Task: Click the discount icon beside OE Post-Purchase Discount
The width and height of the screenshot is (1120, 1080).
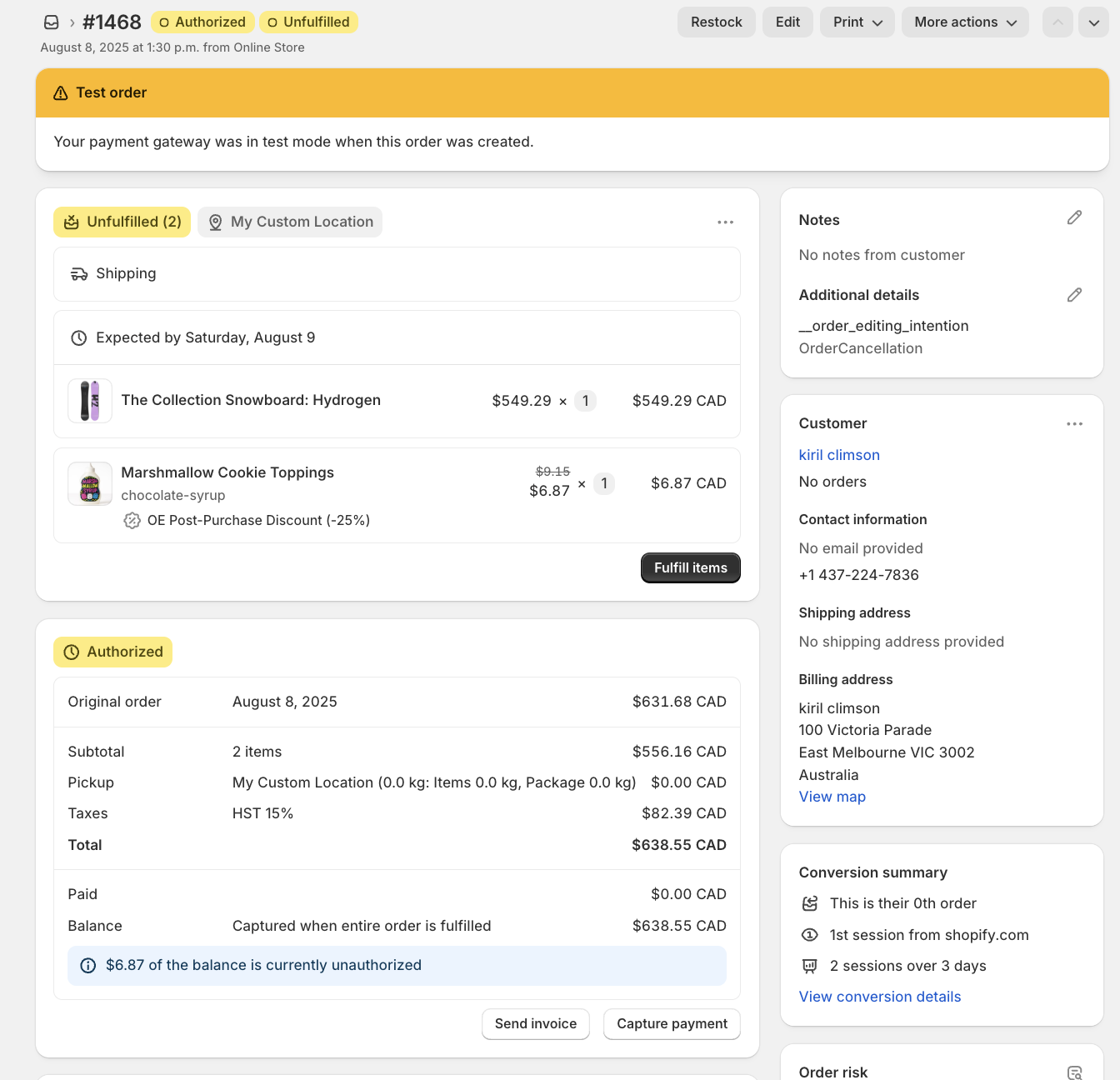Action: pos(132,521)
